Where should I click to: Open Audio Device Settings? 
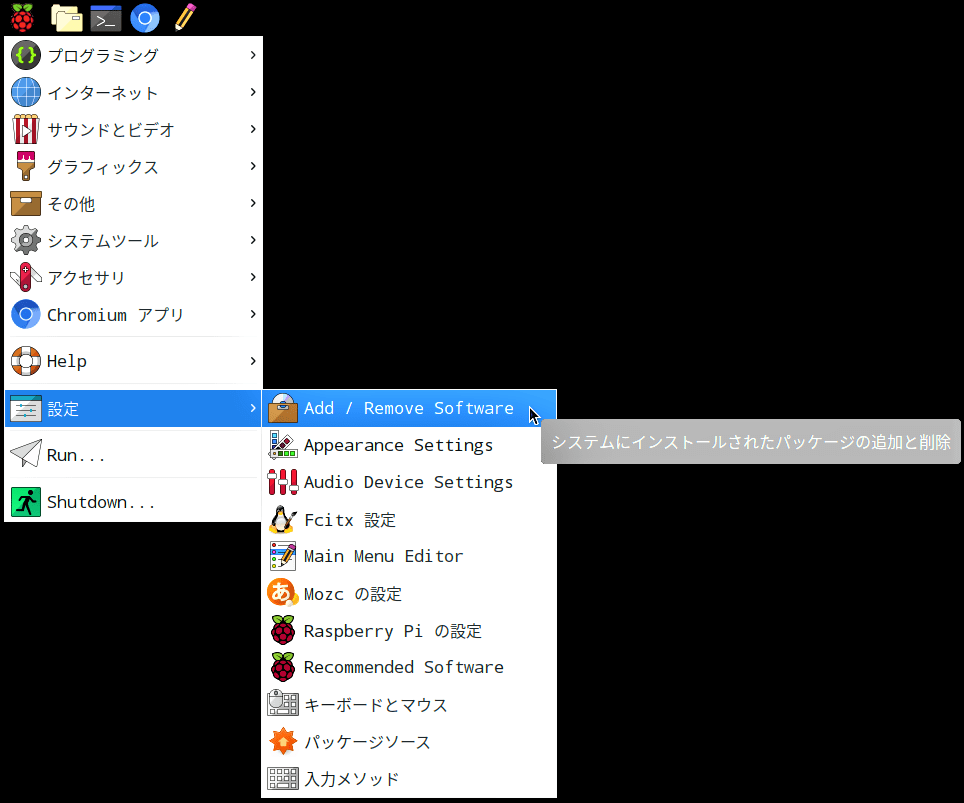409,482
